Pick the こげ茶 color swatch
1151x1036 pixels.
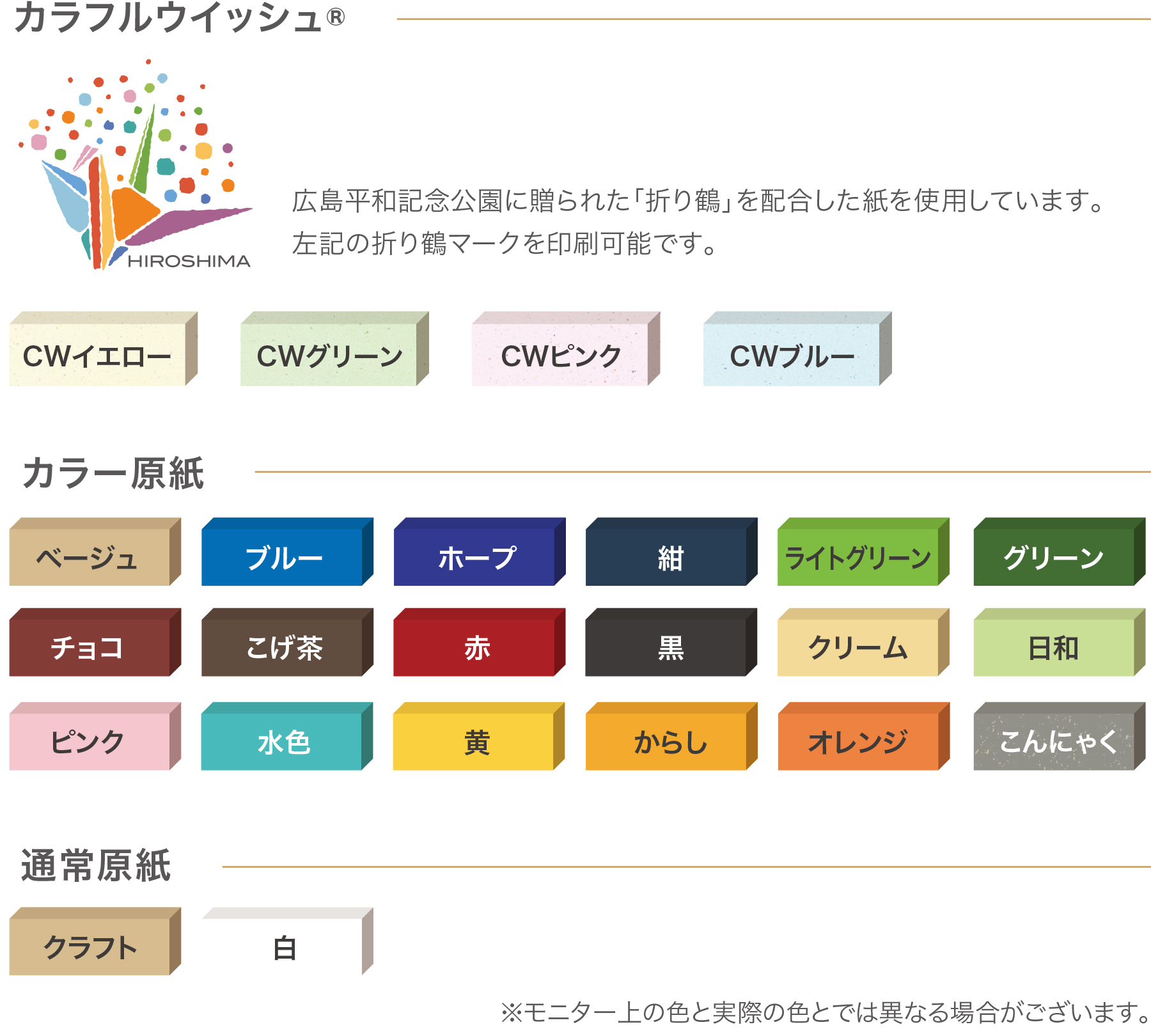tap(287, 642)
